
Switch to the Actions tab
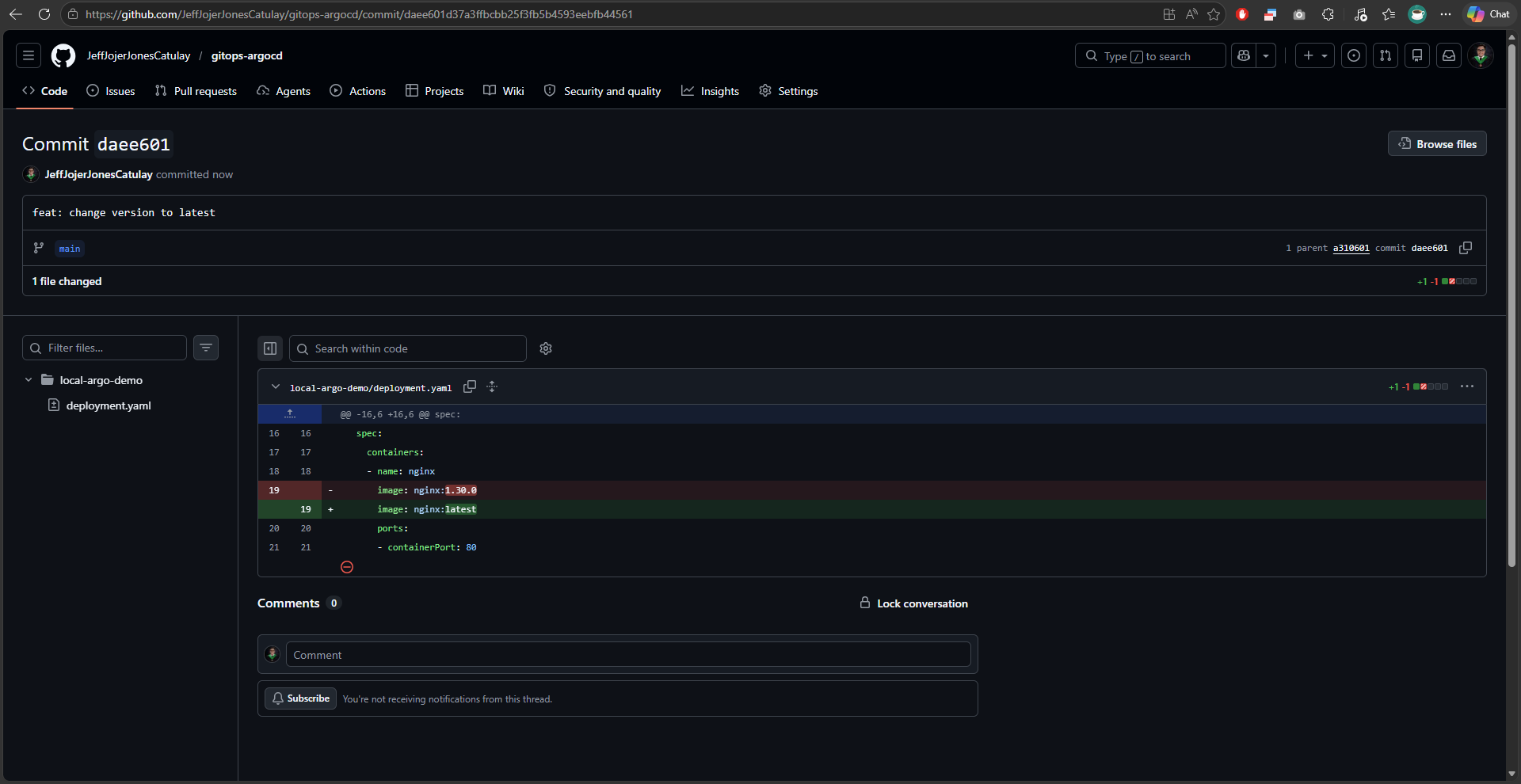(358, 91)
